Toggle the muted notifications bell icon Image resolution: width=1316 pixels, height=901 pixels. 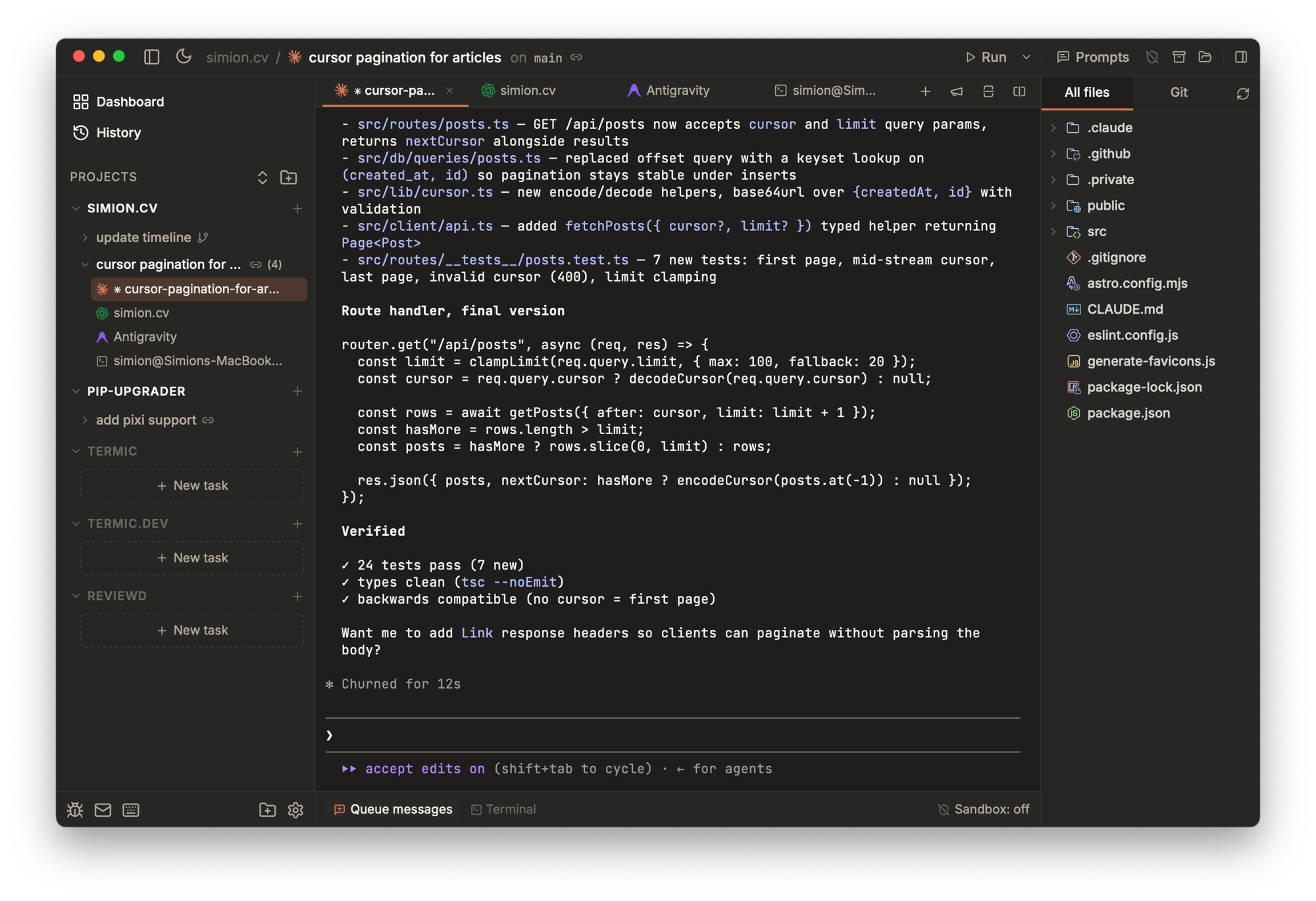(1152, 57)
